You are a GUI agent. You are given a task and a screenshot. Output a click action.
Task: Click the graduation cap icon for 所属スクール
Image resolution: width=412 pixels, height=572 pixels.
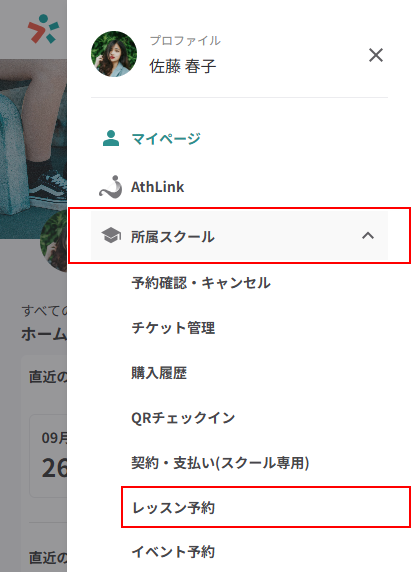111,236
